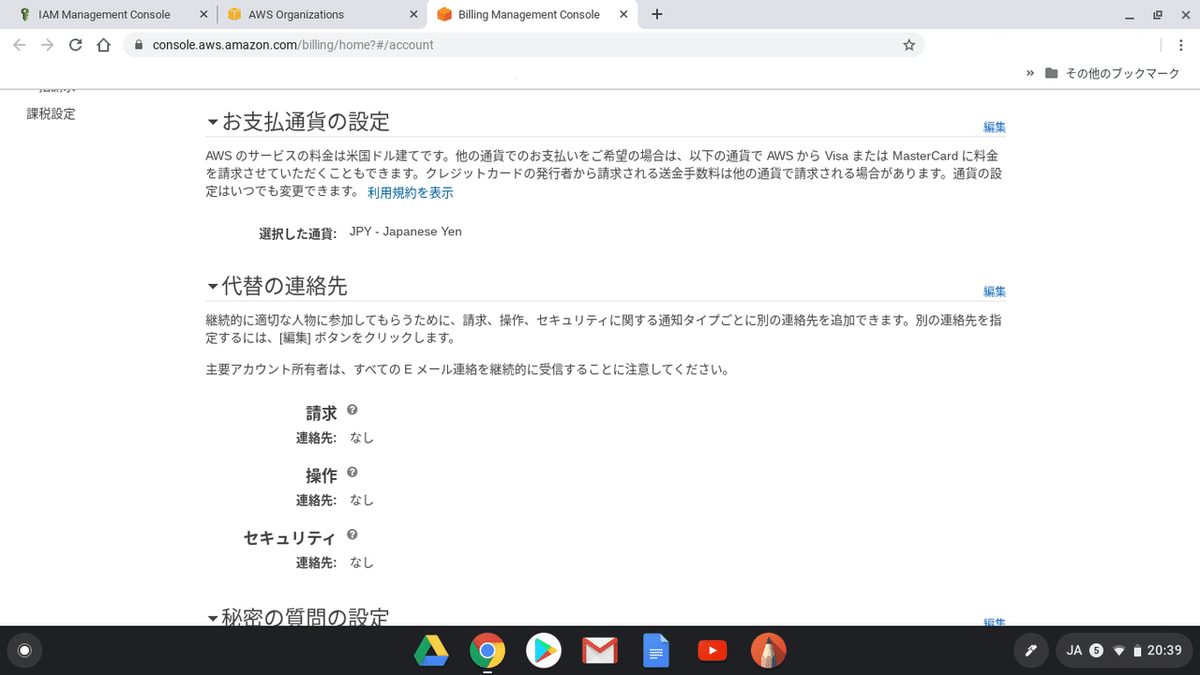Image resolution: width=1200 pixels, height=675 pixels.
Task: Collapse the 代替の連絡先 section
Action: [212, 285]
